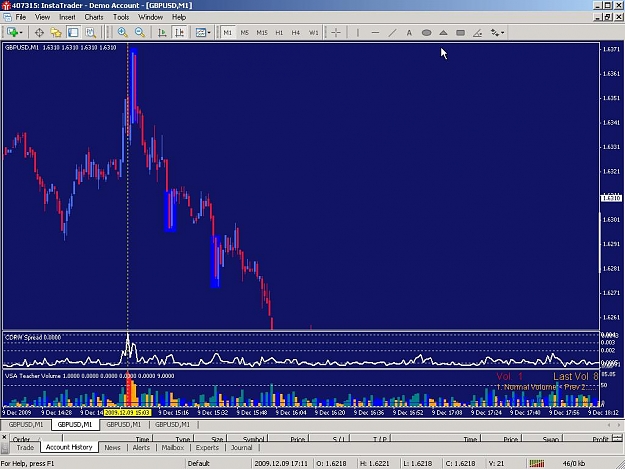Image resolution: width=625 pixels, height=469 pixels.
Task: Open the Journal tab
Action: coord(242,447)
